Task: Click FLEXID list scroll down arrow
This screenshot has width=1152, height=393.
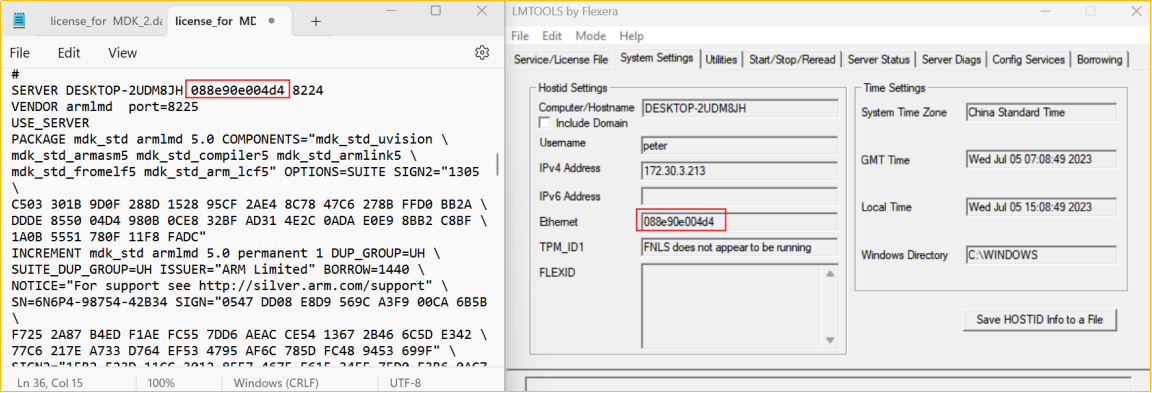Action: [x=830, y=340]
